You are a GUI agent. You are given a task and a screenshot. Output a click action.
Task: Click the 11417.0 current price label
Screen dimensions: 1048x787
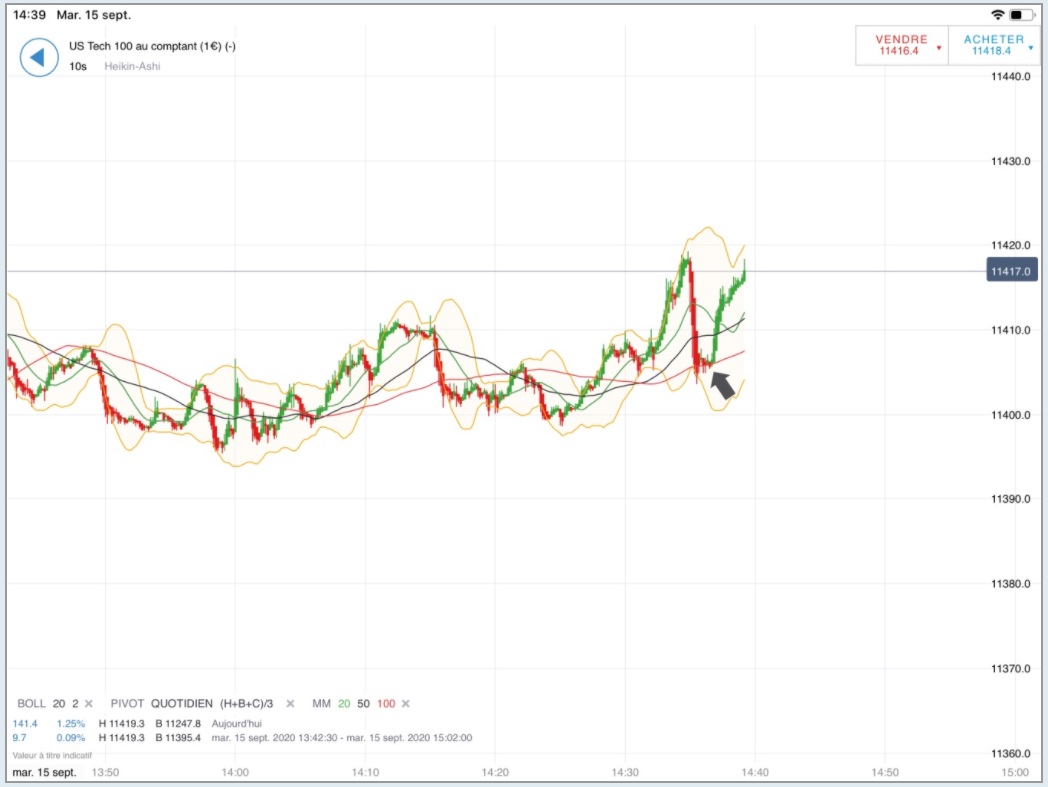tap(1012, 271)
